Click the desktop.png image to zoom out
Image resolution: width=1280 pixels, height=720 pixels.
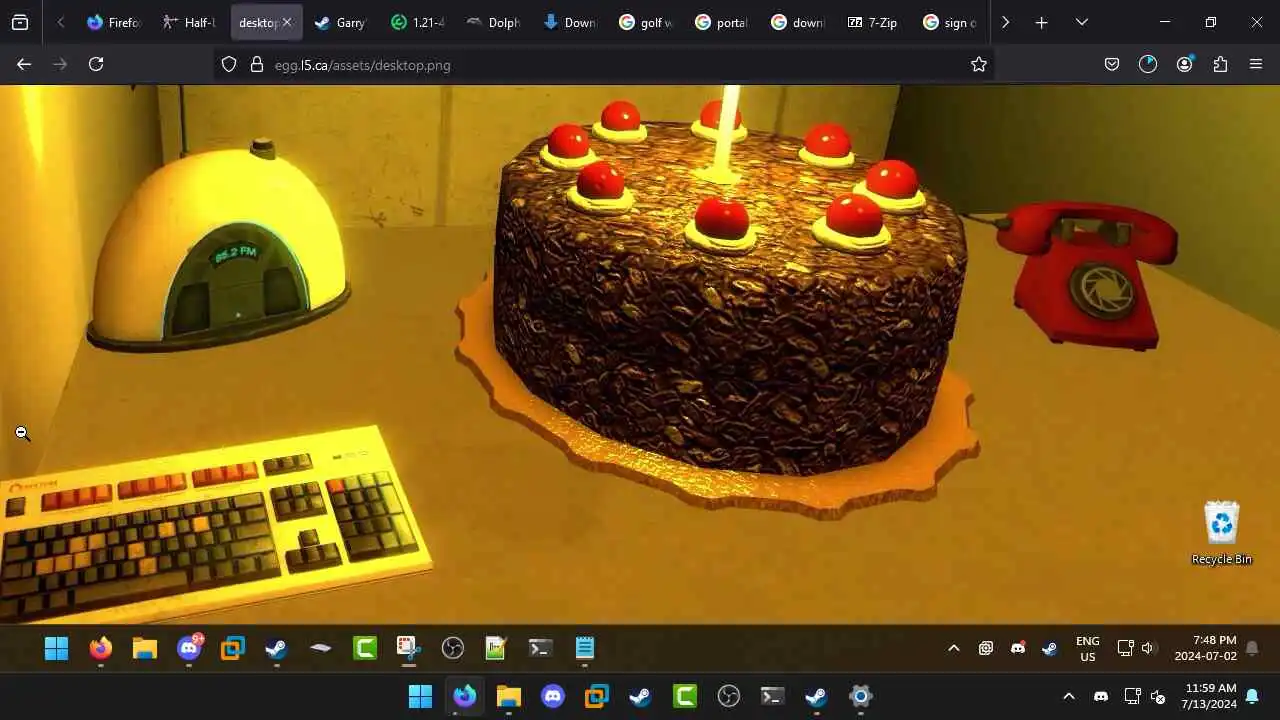pos(640,378)
